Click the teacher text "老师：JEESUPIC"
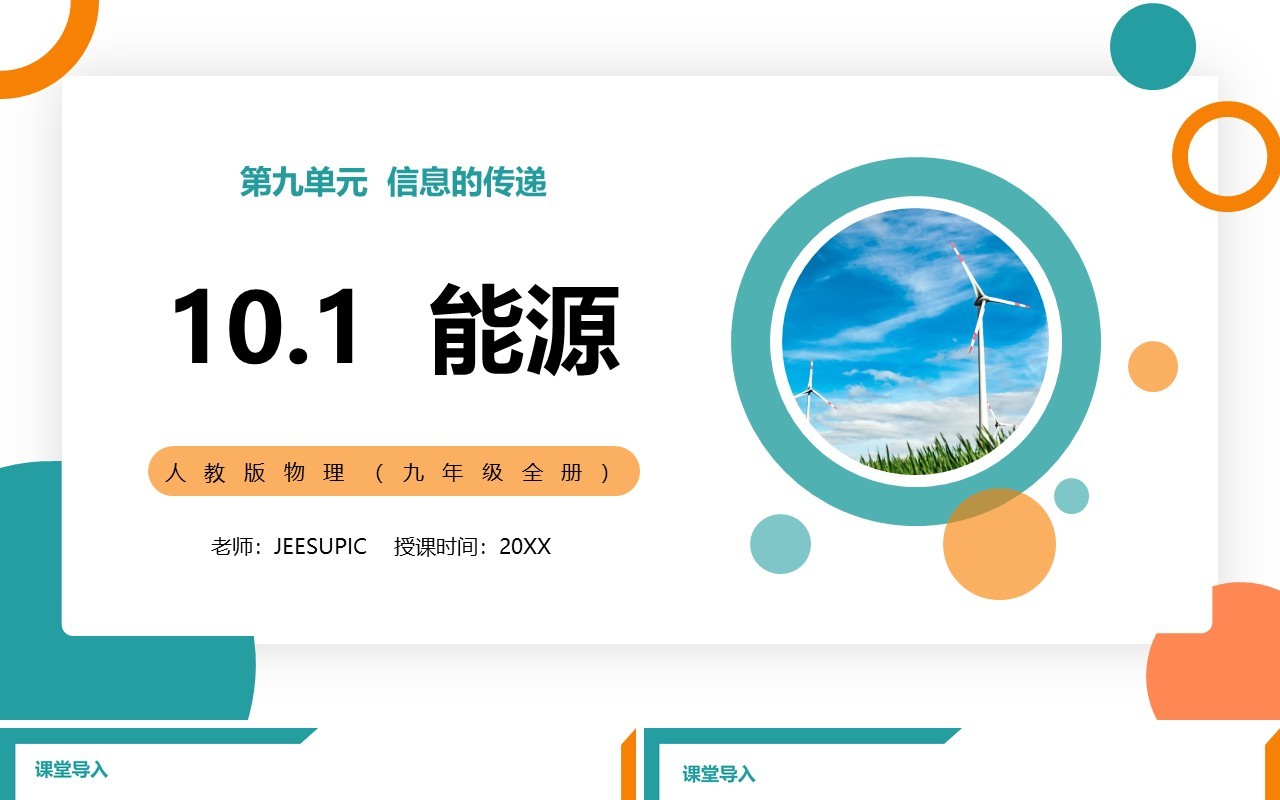This screenshot has height=800, width=1280. tap(289, 547)
